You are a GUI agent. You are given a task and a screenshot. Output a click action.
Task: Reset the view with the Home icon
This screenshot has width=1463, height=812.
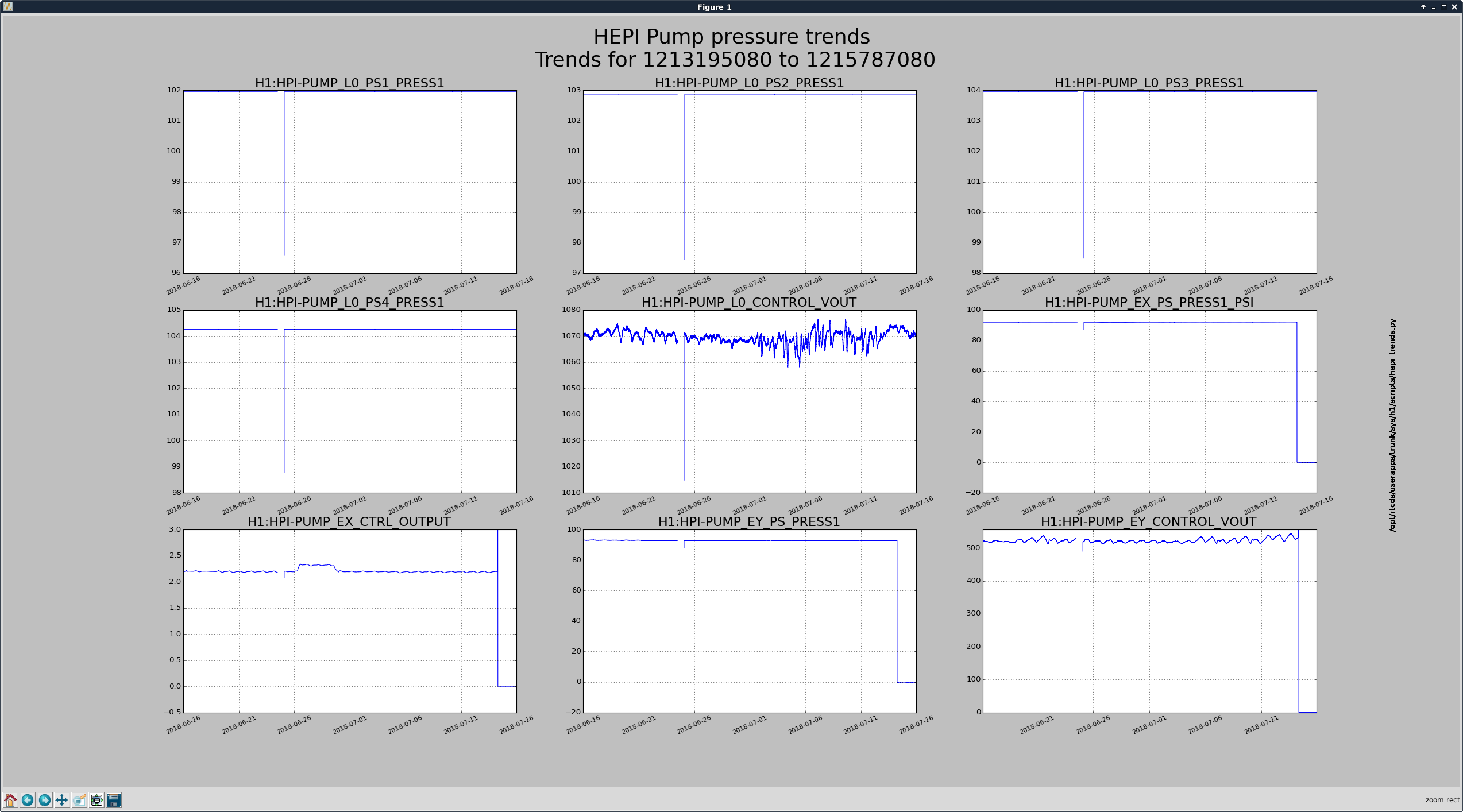tap(10, 800)
